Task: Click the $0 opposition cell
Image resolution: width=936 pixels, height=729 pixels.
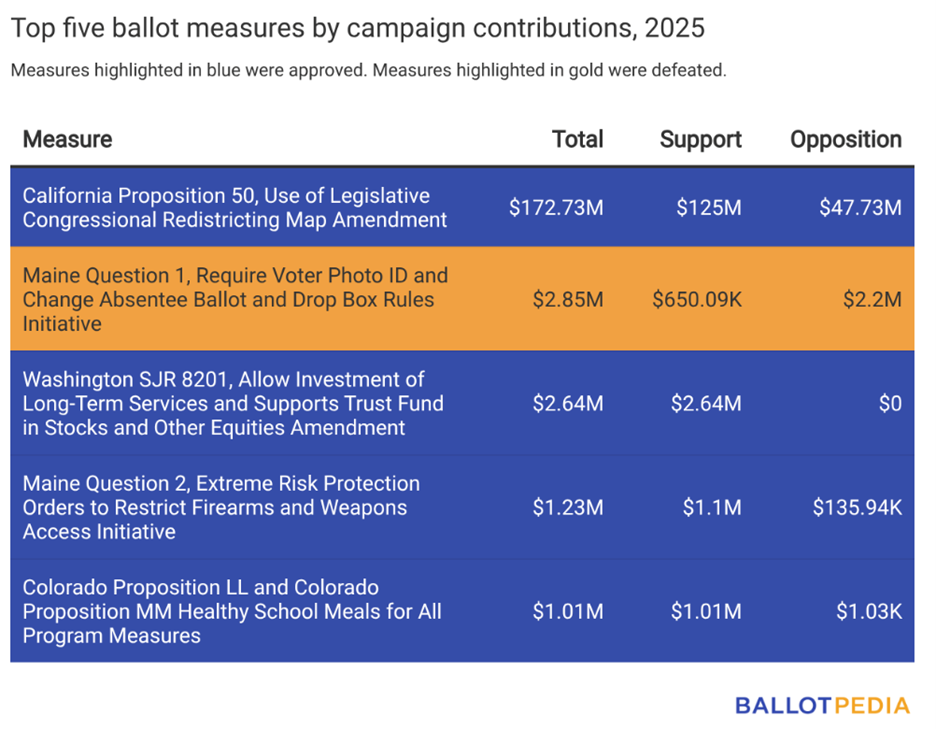Action: (889, 403)
